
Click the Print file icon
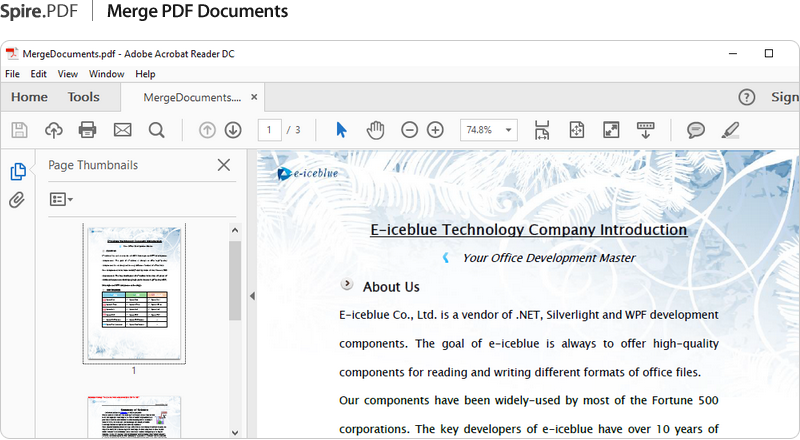(87, 130)
